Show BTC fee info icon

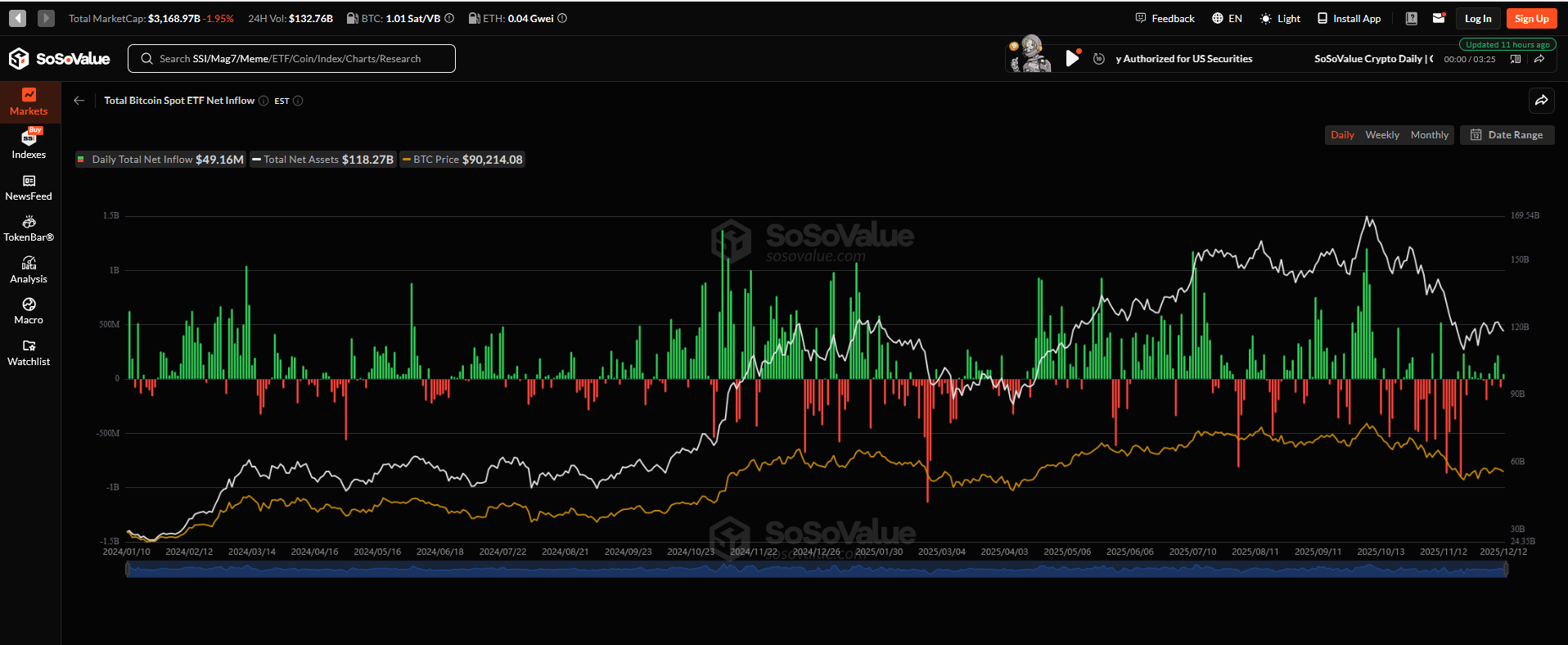coord(449,18)
